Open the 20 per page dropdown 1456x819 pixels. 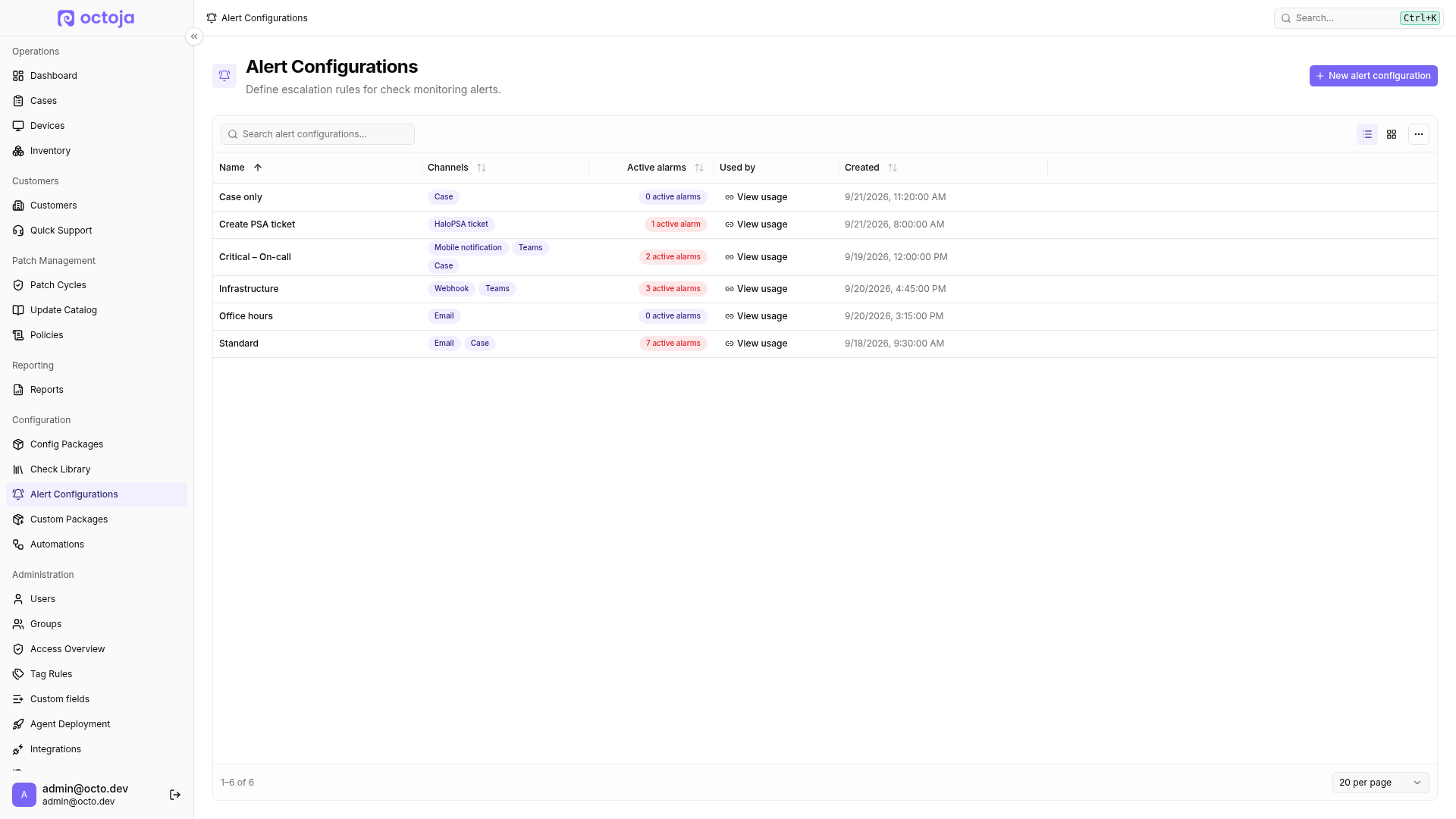point(1380,783)
